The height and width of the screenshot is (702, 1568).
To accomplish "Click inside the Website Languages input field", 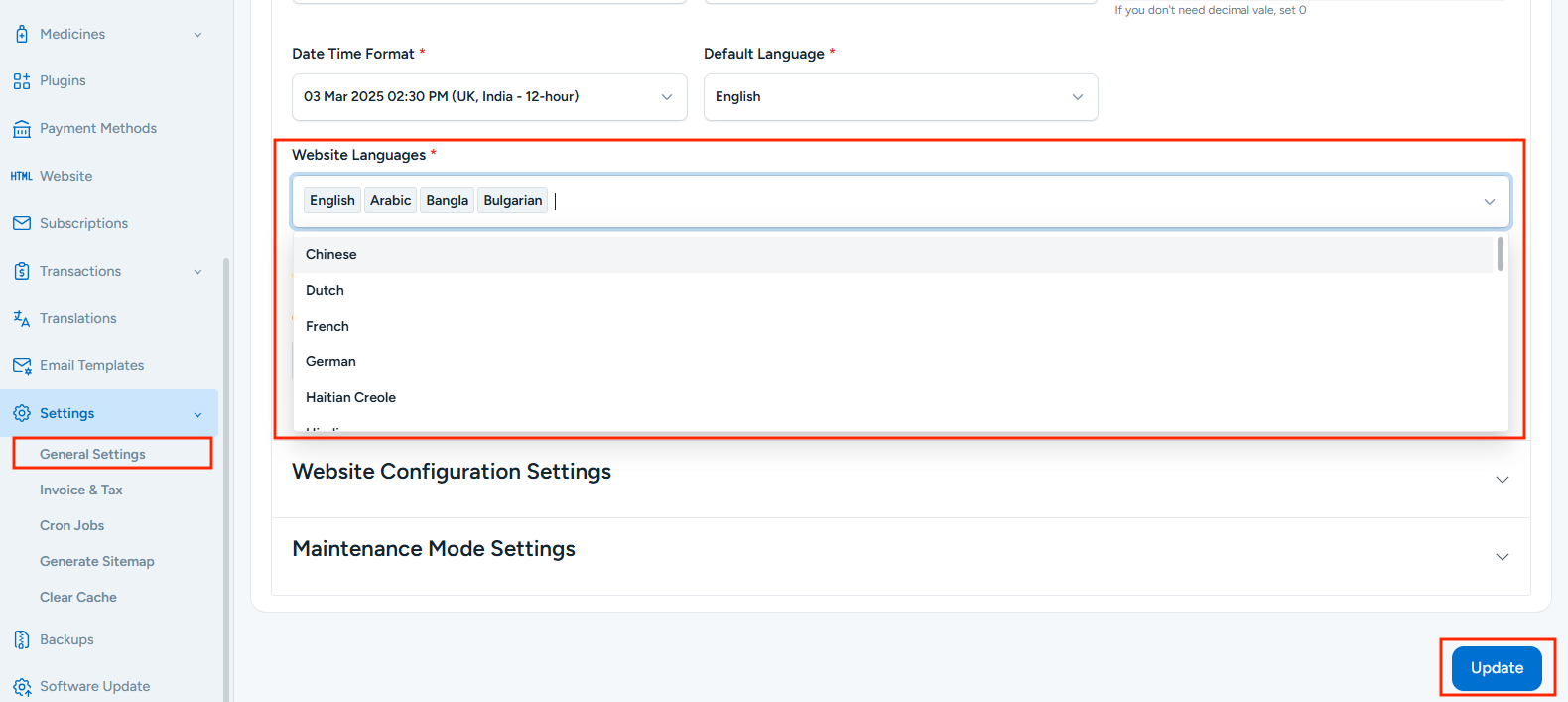I will pos(992,201).
